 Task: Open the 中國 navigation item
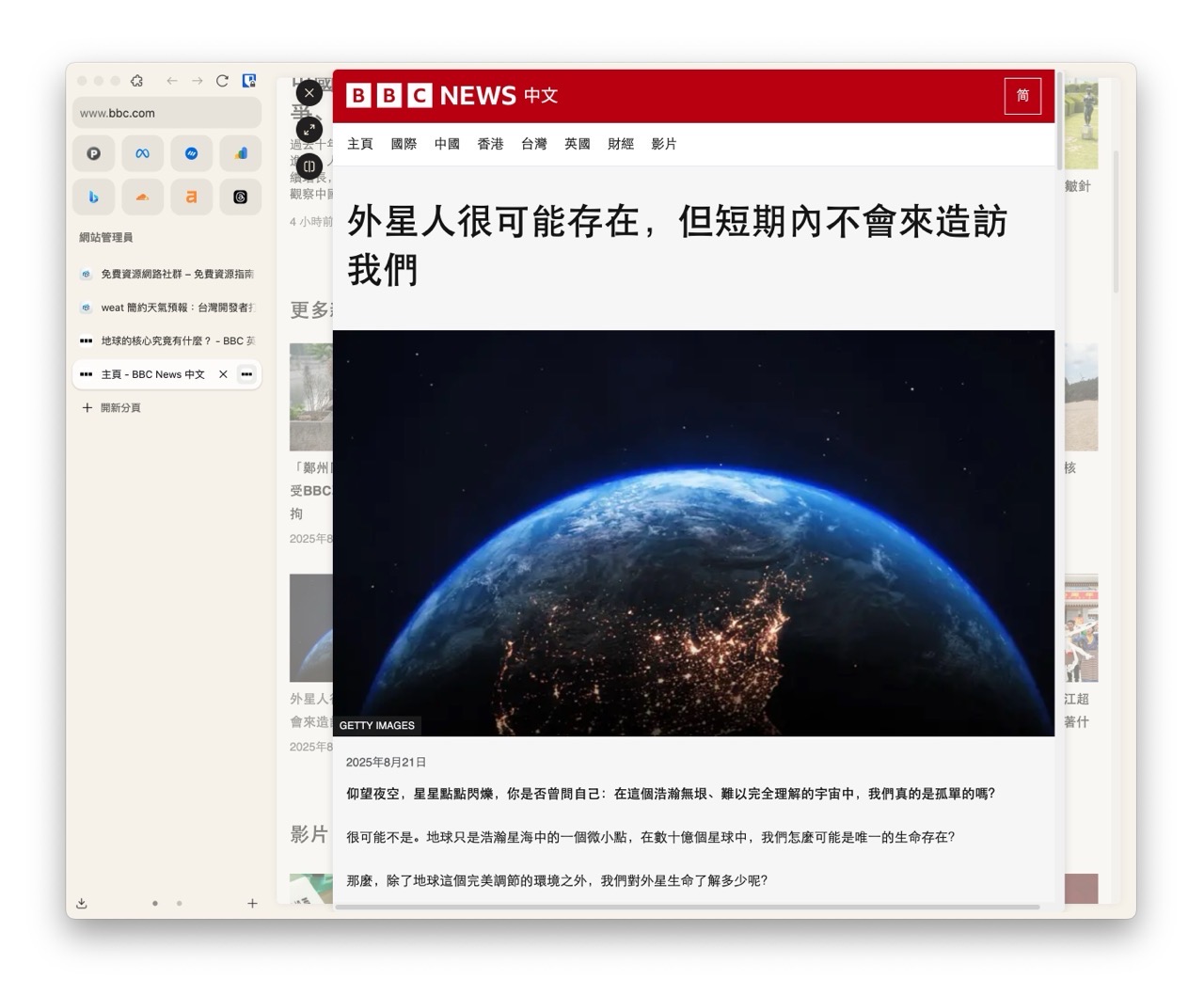[447, 144]
